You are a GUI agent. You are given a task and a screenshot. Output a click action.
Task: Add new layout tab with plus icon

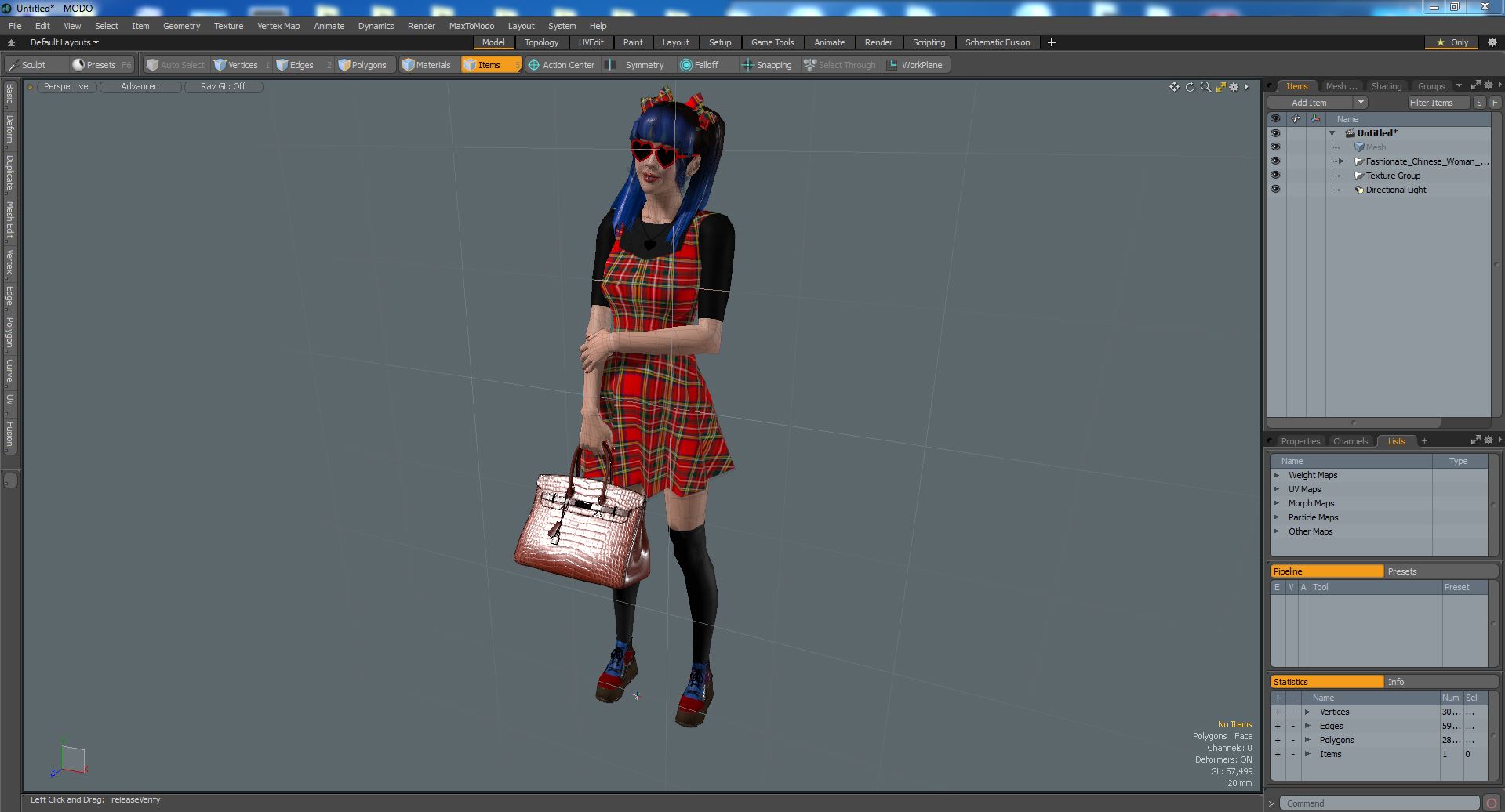click(1051, 42)
